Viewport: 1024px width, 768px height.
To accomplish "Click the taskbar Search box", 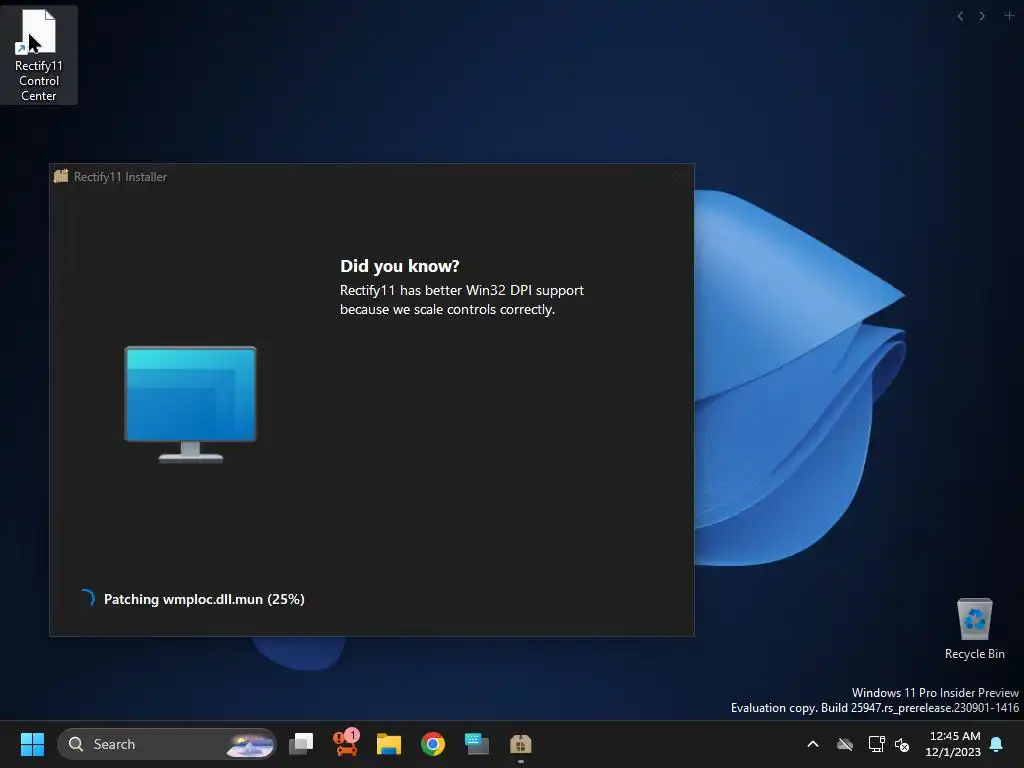I will pos(167,744).
